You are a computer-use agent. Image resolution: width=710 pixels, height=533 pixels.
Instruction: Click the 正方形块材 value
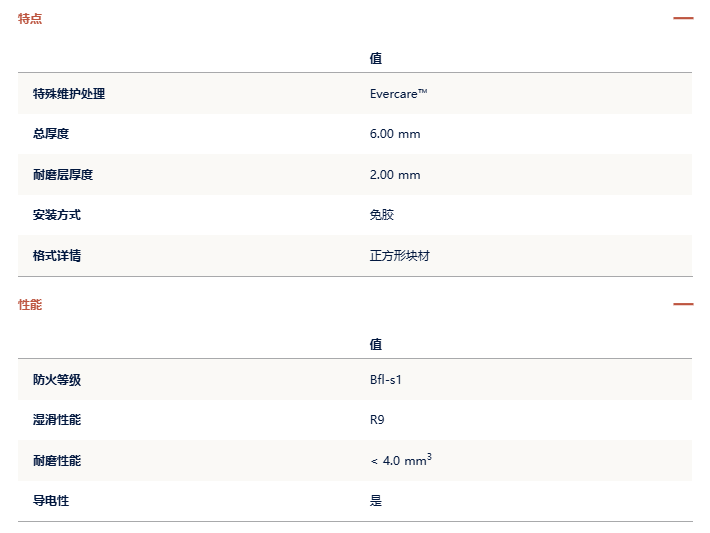click(x=399, y=256)
